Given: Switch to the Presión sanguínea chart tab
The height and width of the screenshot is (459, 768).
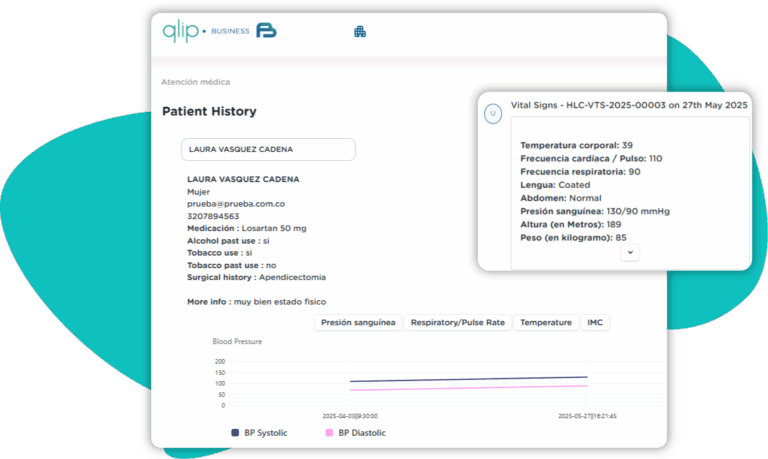Looking at the screenshot, I should (x=358, y=322).
